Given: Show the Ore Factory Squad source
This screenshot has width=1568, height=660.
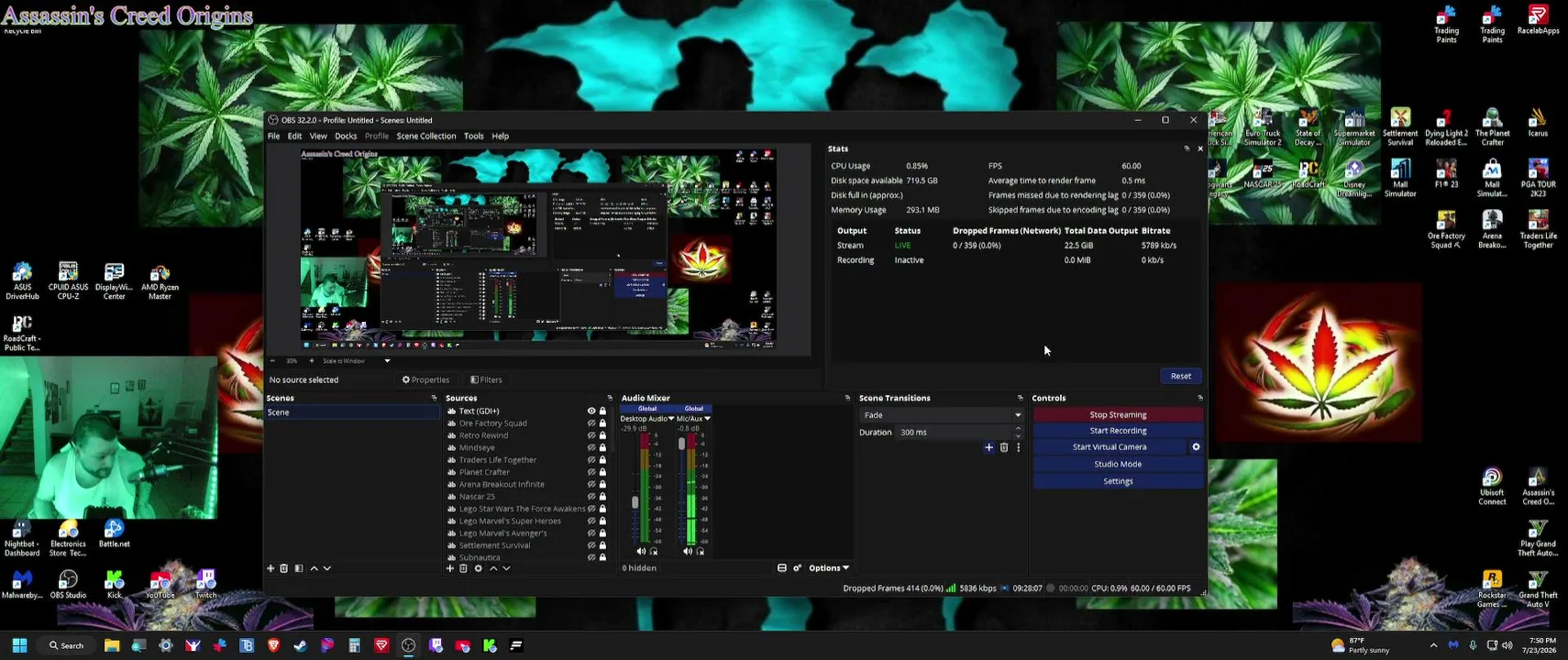Looking at the screenshot, I should click(591, 423).
